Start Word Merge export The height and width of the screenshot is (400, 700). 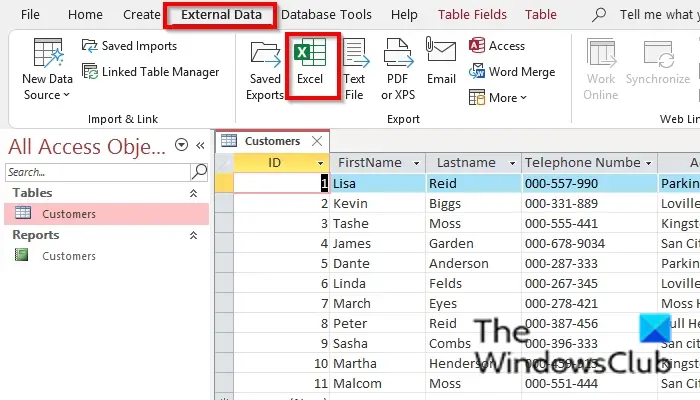click(x=512, y=72)
